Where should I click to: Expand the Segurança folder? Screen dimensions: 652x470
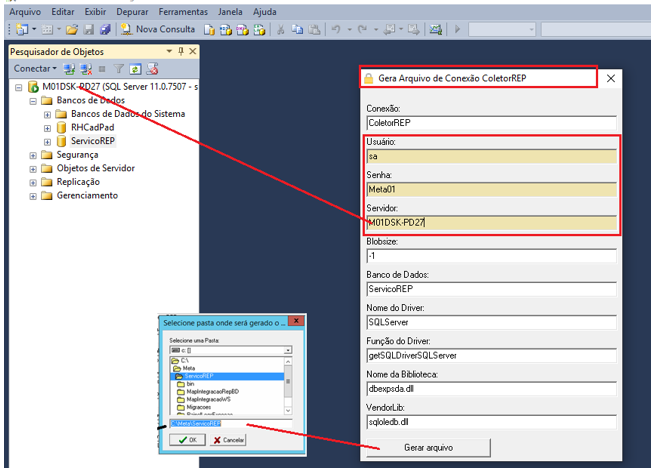point(33,155)
